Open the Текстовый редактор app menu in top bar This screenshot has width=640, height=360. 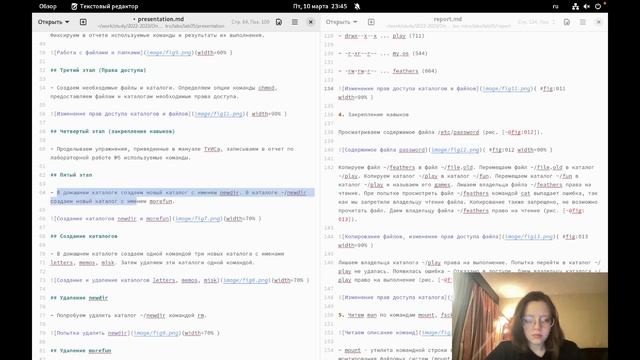coord(104,6)
